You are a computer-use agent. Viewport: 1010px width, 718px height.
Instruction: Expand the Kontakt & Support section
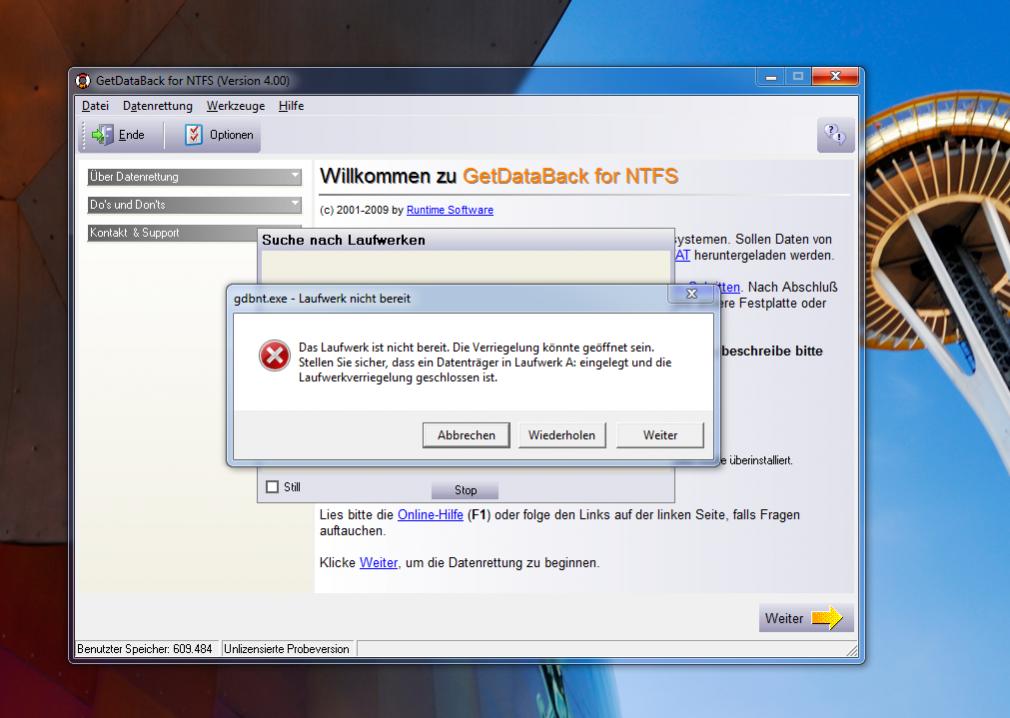tap(173, 232)
